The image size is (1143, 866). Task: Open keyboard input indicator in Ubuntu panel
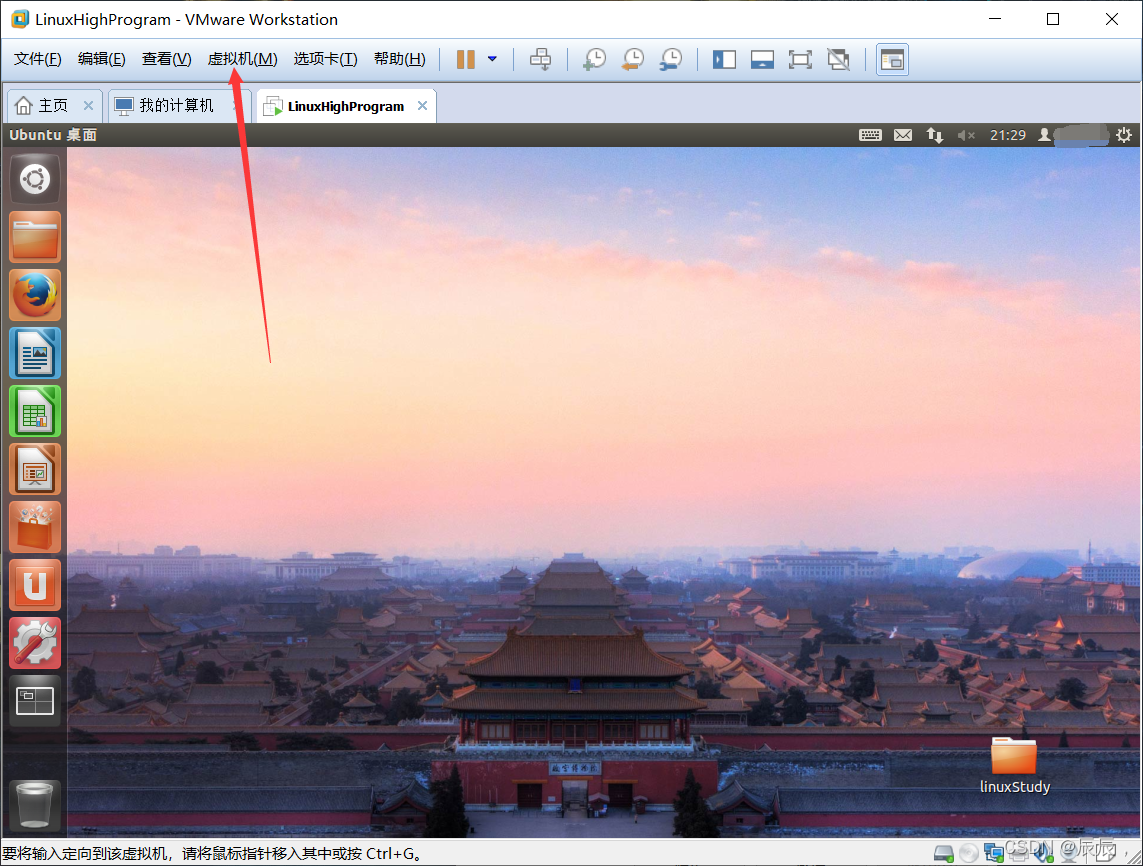(x=870, y=135)
